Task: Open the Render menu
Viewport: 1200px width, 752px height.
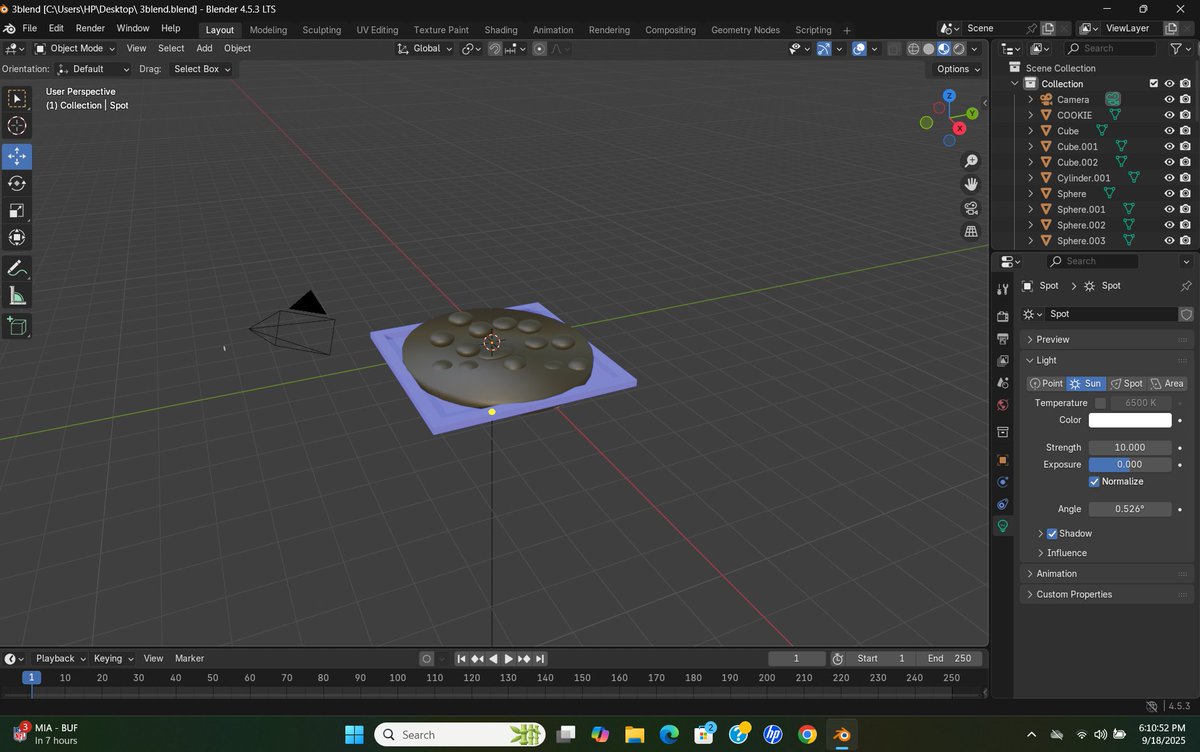Action: 90,28
